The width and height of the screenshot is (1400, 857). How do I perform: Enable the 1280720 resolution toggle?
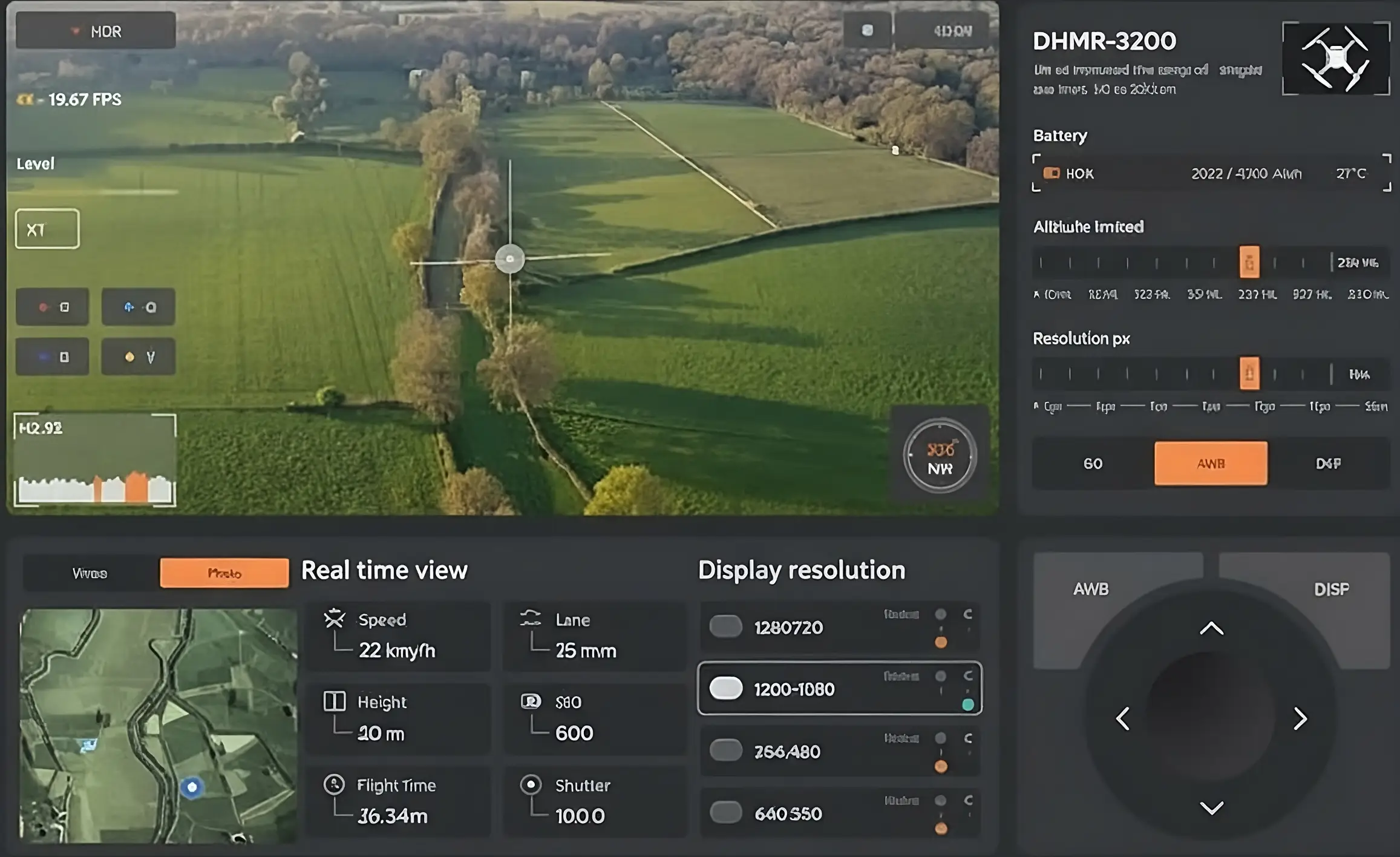click(725, 626)
